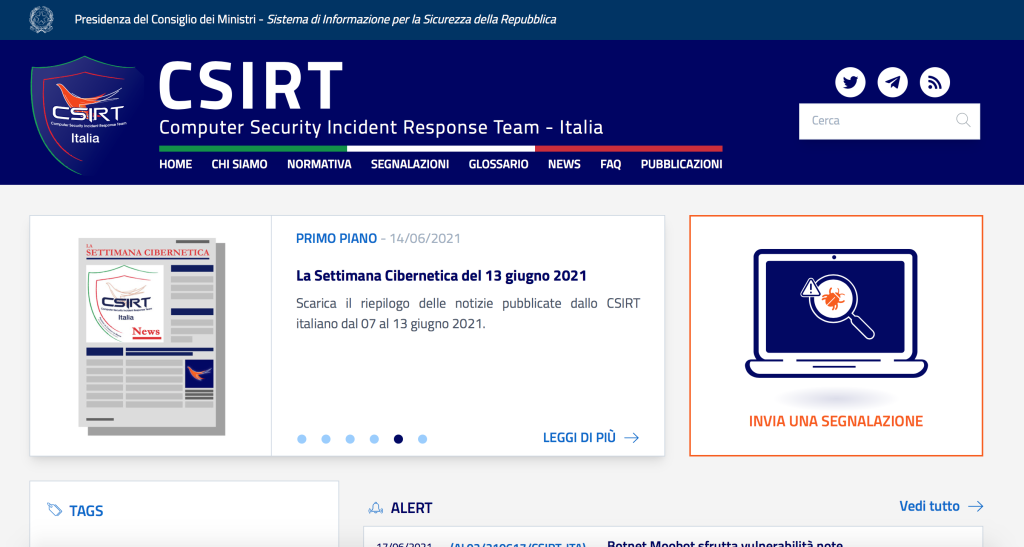Click the TAGS section heading
Screen dimensions: 1024x547
click(86, 510)
